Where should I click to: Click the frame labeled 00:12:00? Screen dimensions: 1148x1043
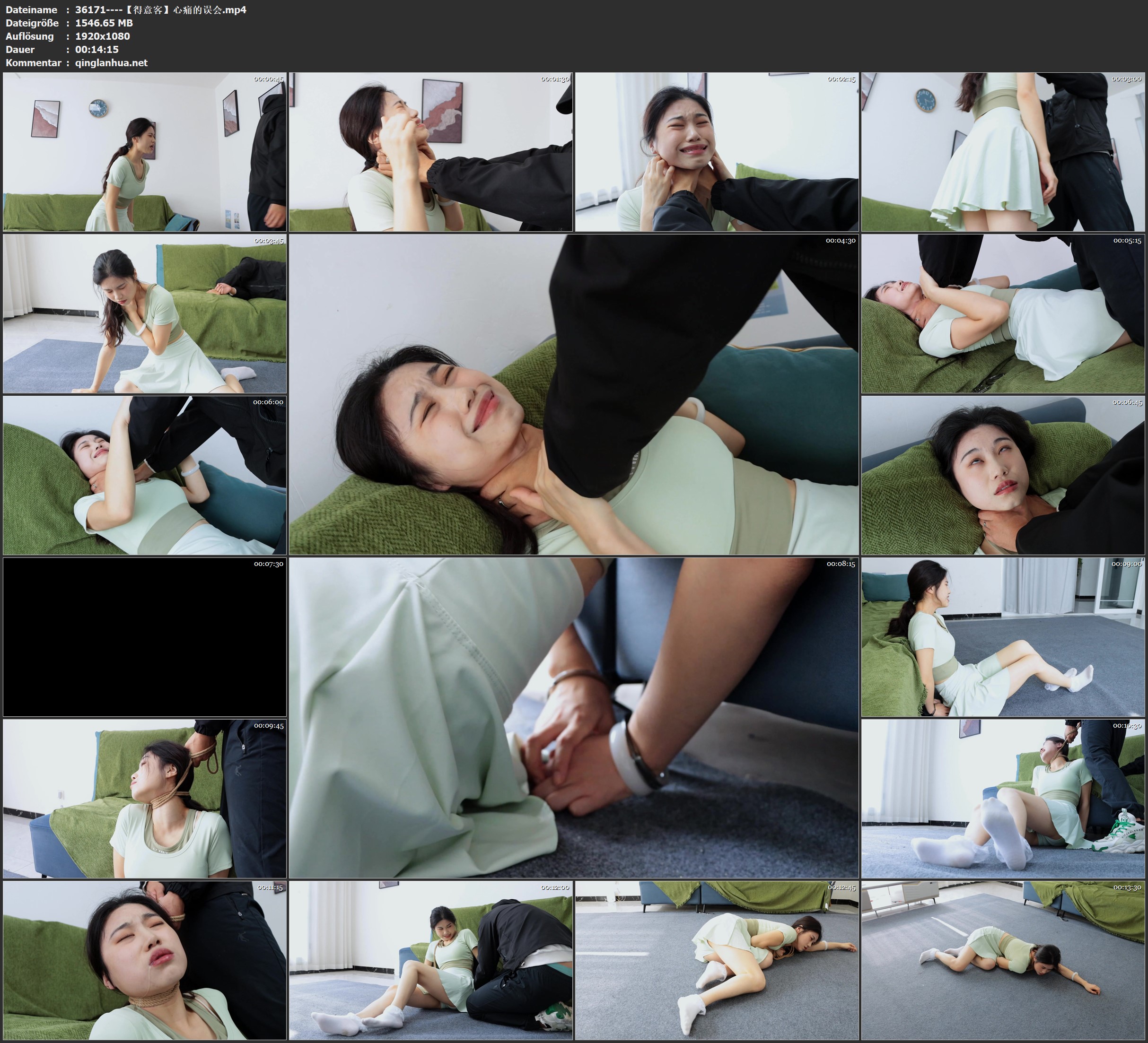430,960
